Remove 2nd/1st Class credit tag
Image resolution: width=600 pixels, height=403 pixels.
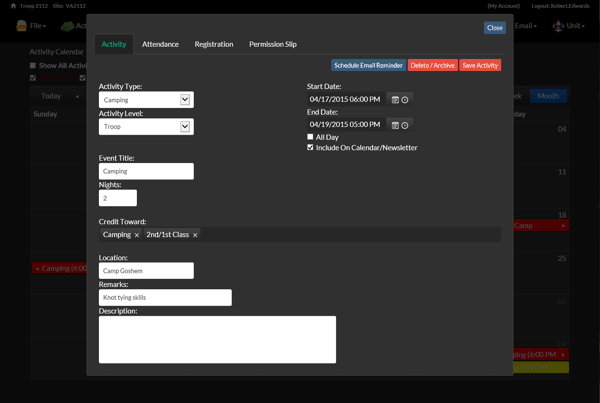[195, 235]
